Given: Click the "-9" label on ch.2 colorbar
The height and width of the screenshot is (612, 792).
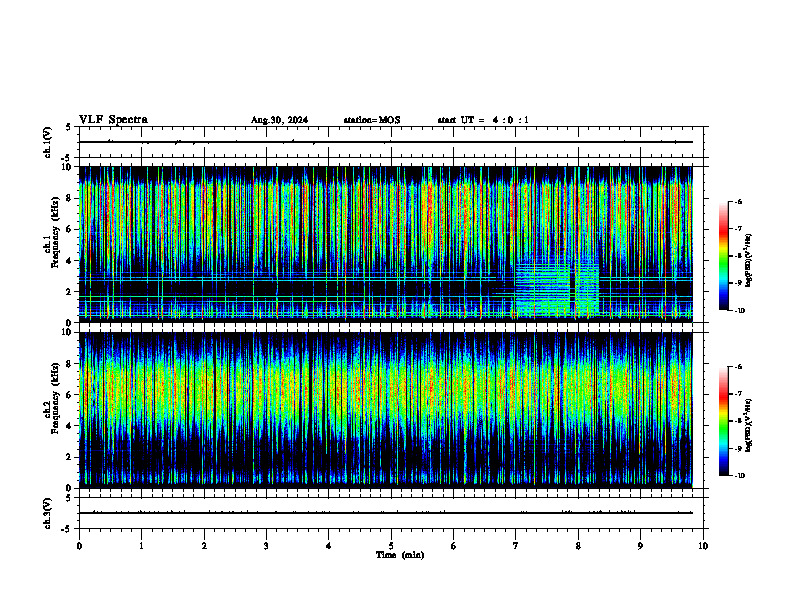Looking at the screenshot, I should [738, 448].
